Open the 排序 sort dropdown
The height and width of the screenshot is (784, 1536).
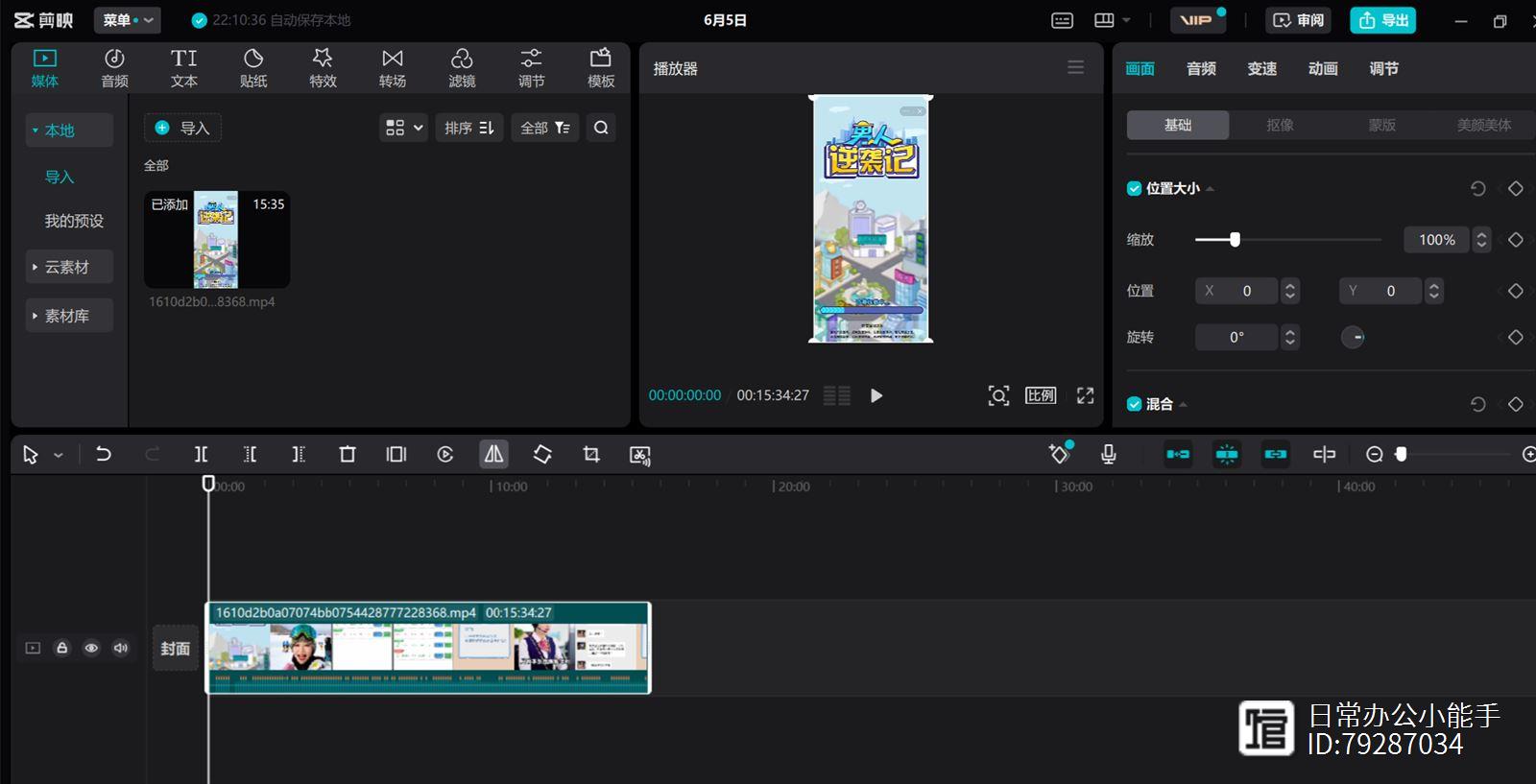469,128
